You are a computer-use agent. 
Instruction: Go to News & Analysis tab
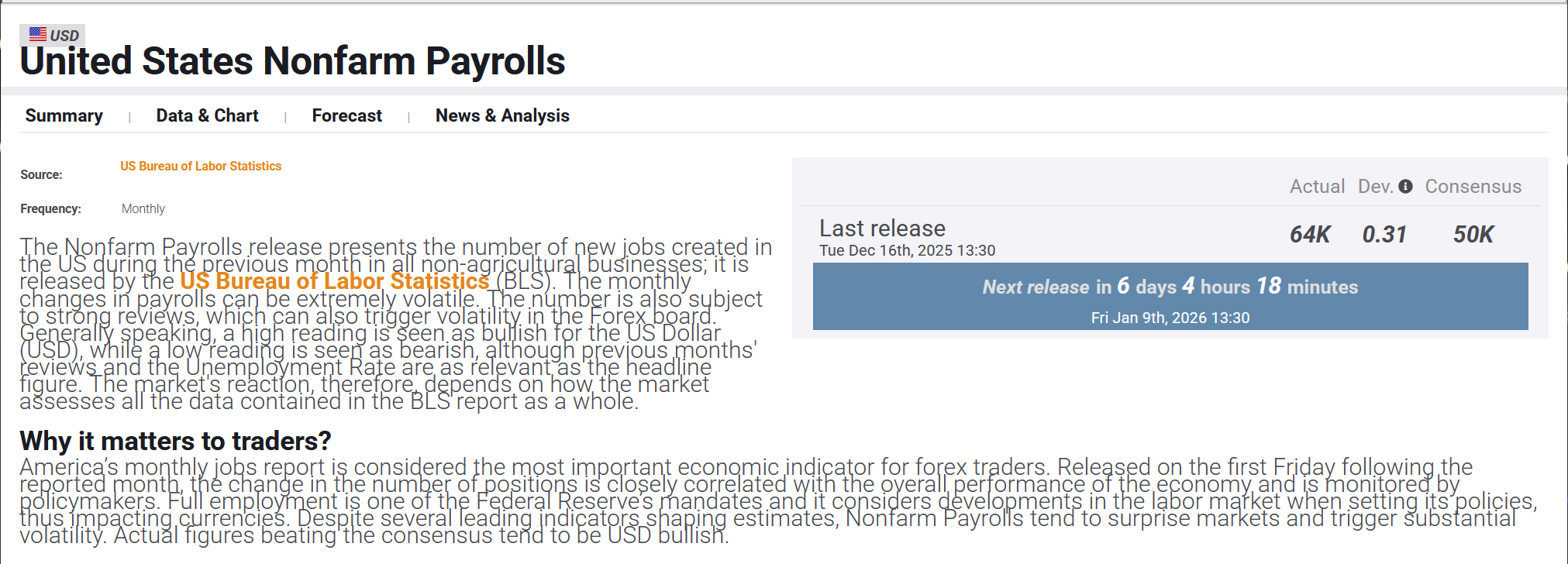coord(502,115)
